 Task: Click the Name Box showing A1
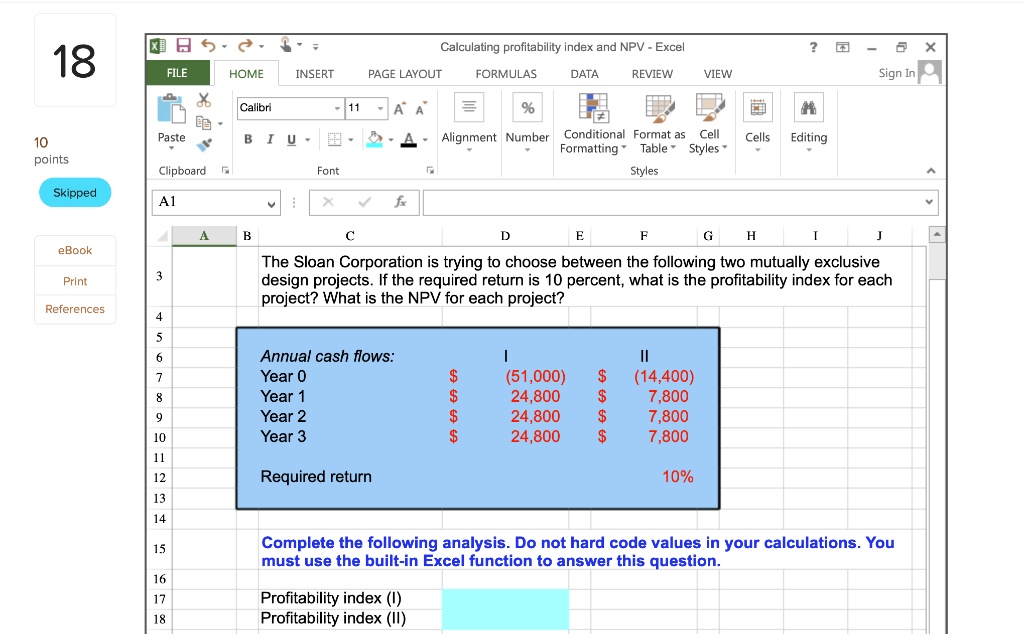pos(216,202)
